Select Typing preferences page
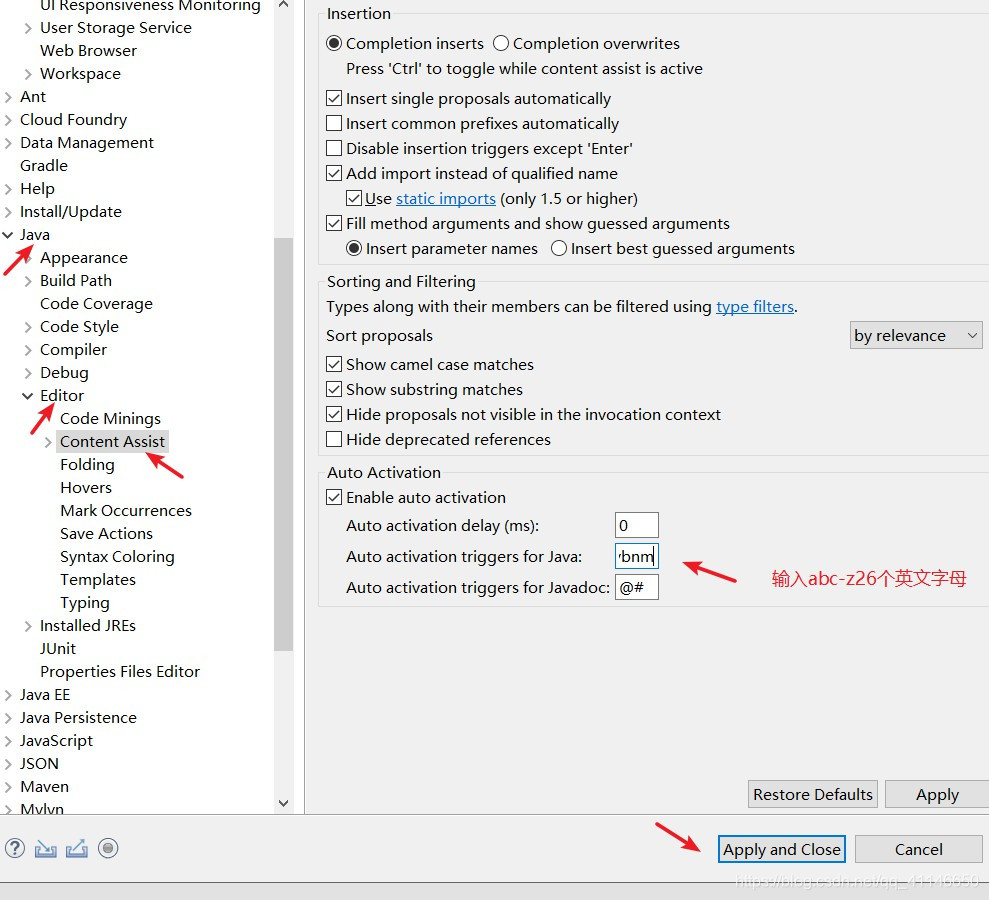Image resolution: width=989 pixels, height=900 pixels. 85,603
